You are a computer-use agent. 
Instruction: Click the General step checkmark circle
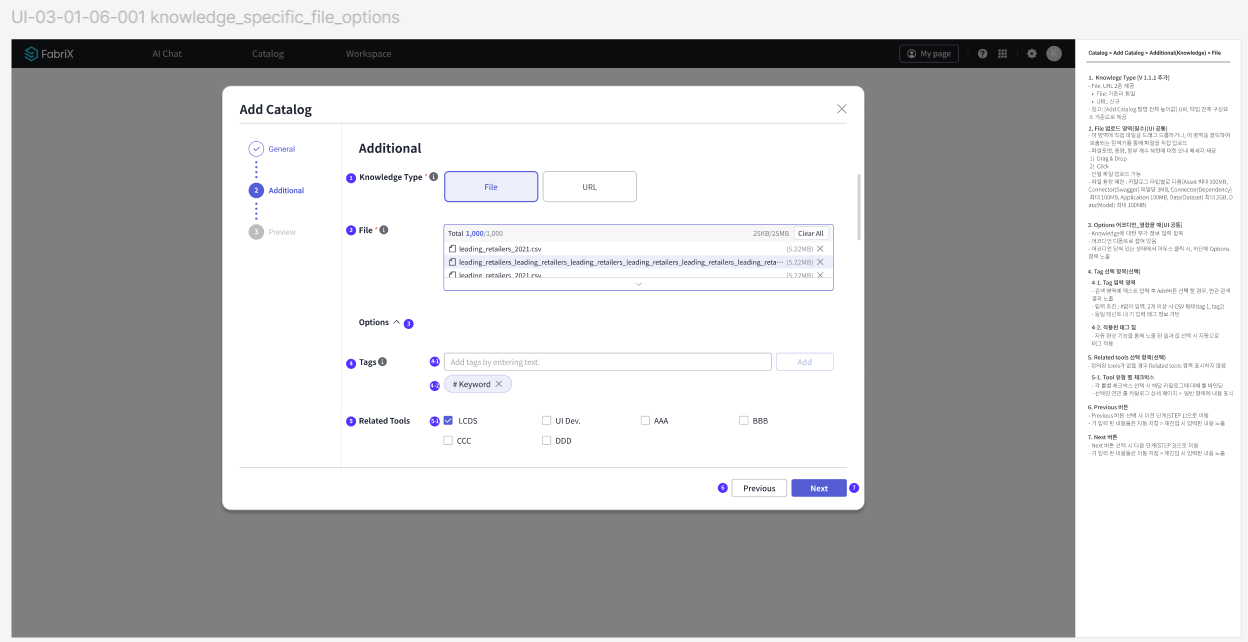tap(256, 149)
